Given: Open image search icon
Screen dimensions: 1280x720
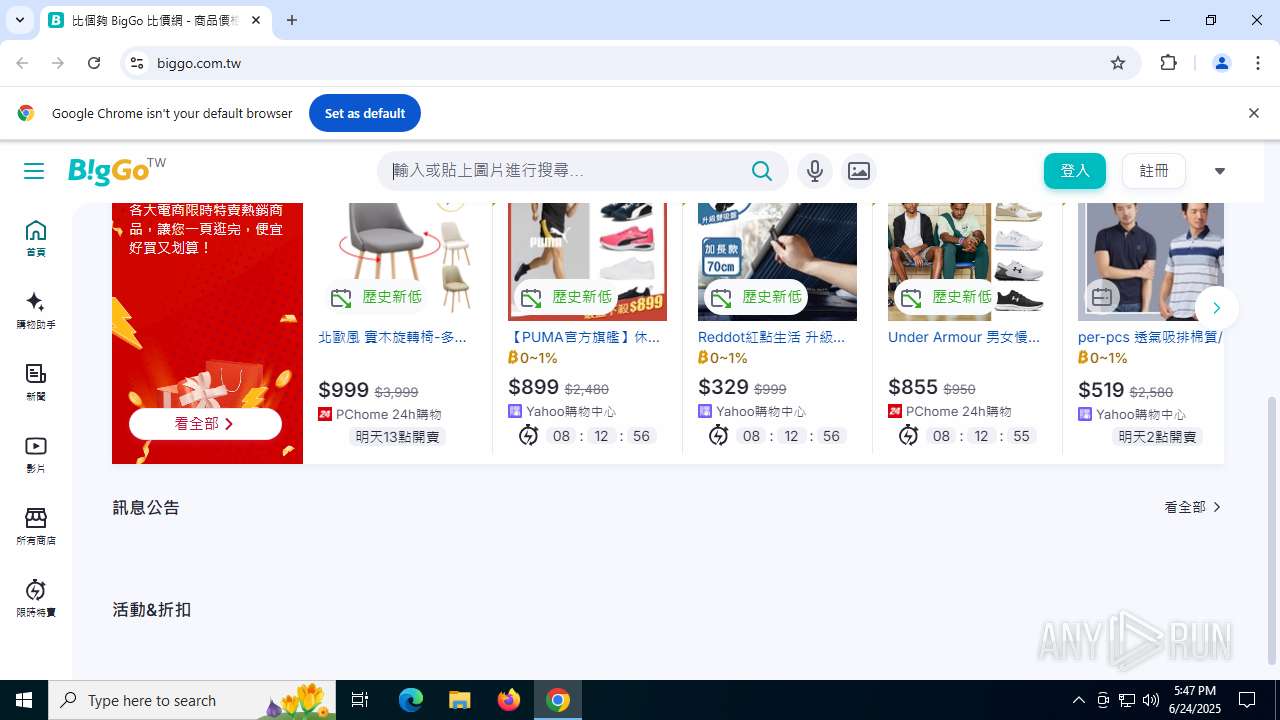Looking at the screenshot, I should point(859,171).
